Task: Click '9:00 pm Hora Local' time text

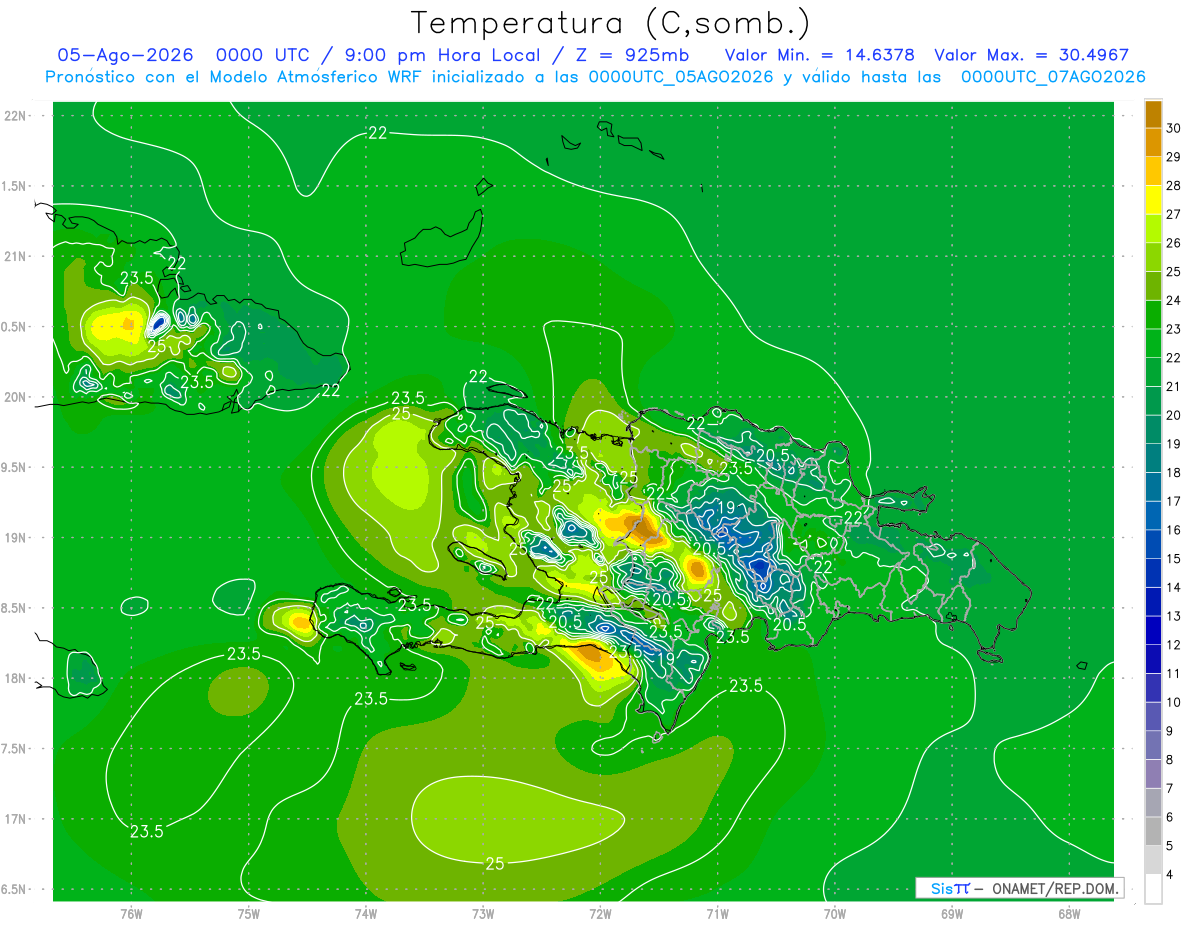Action: (x=430, y=55)
